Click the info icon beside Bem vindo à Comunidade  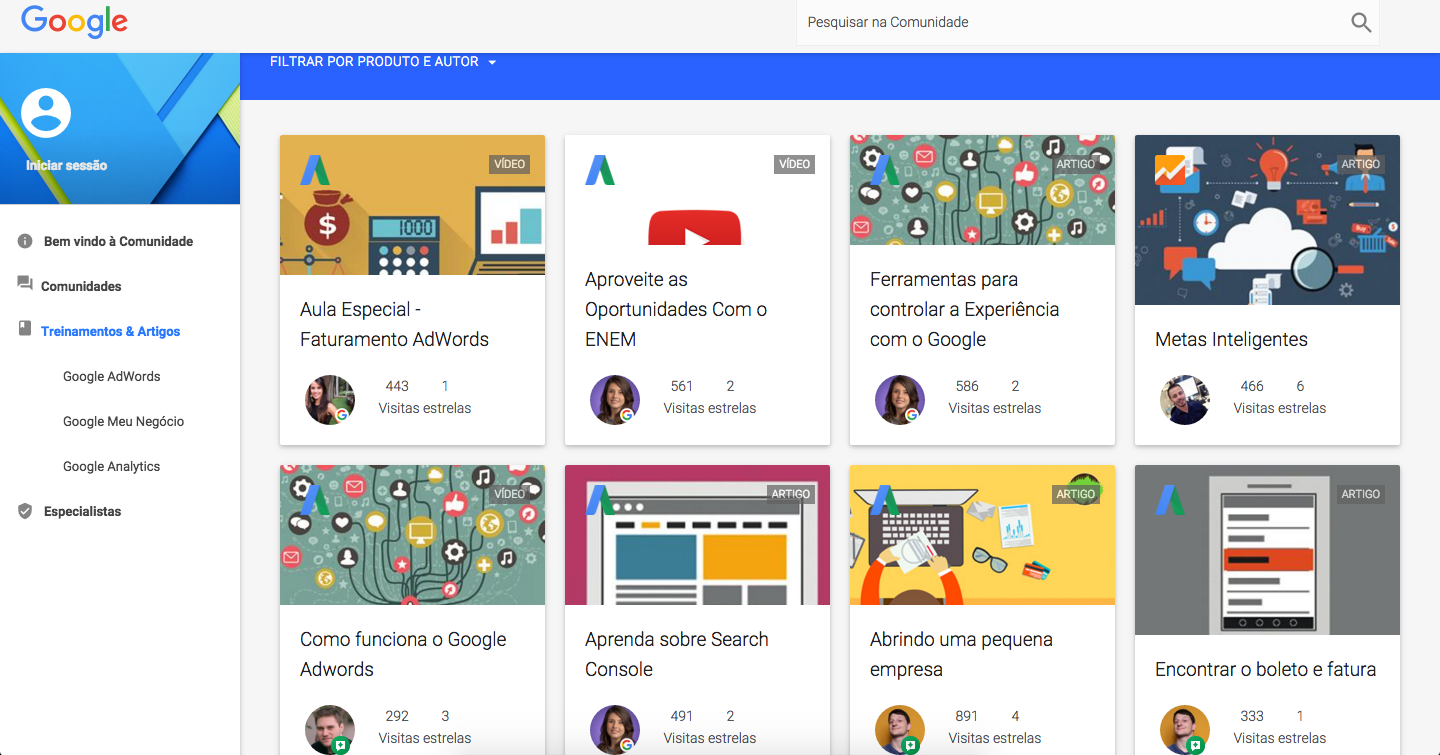pos(25,241)
